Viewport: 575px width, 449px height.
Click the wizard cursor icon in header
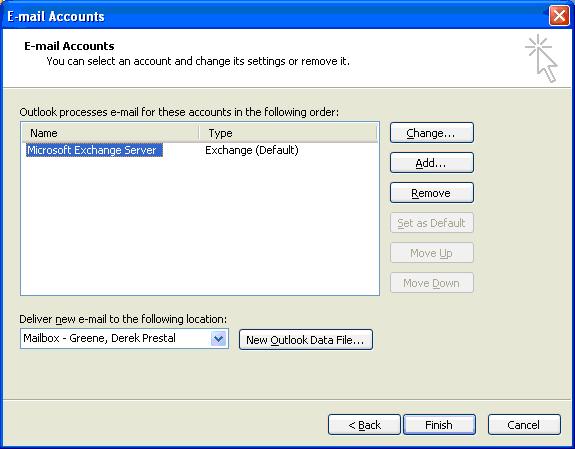click(x=542, y=58)
